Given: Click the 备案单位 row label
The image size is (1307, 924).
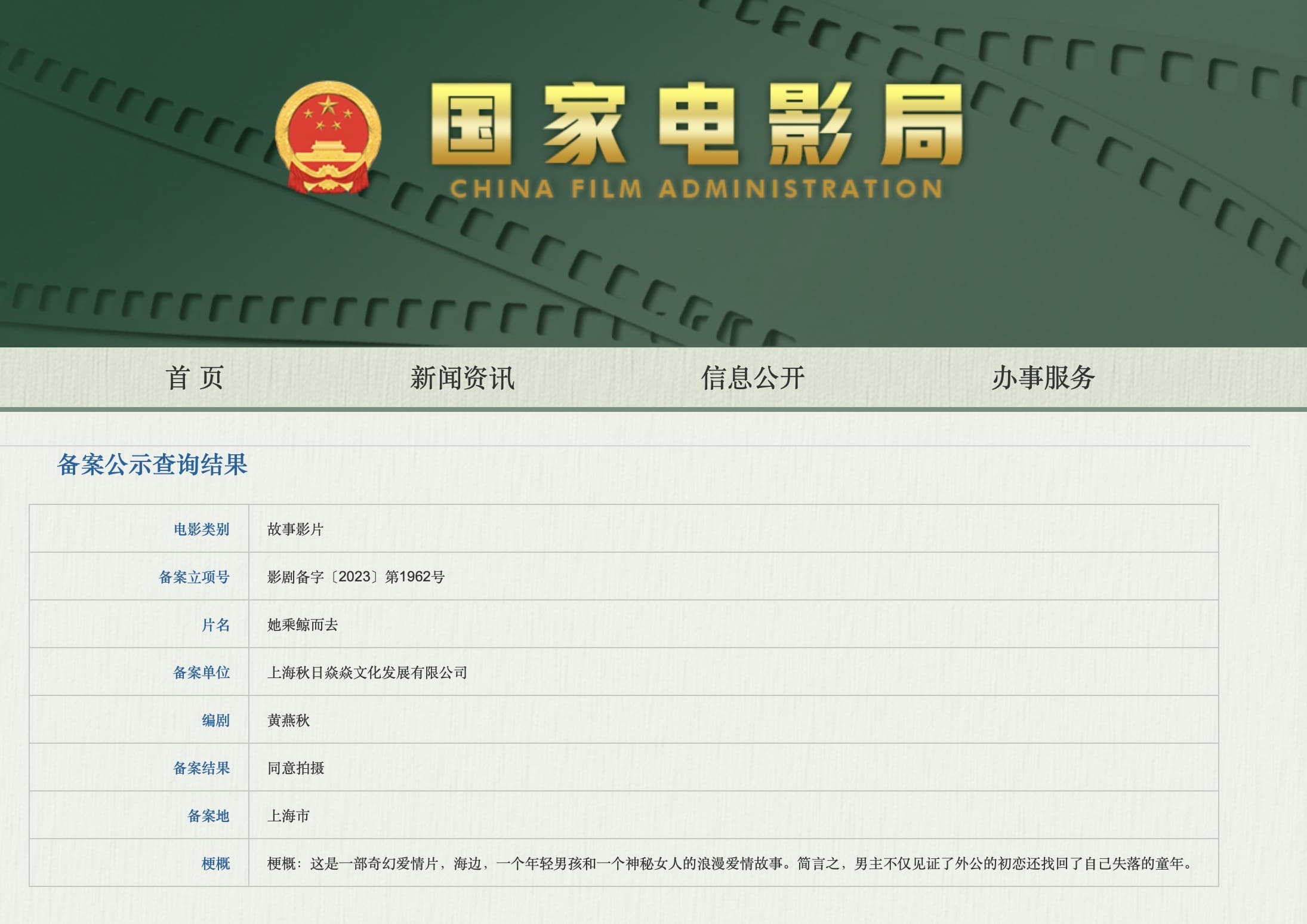Looking at the screenshot, I should pyautogui.click(x=201, y=673).
